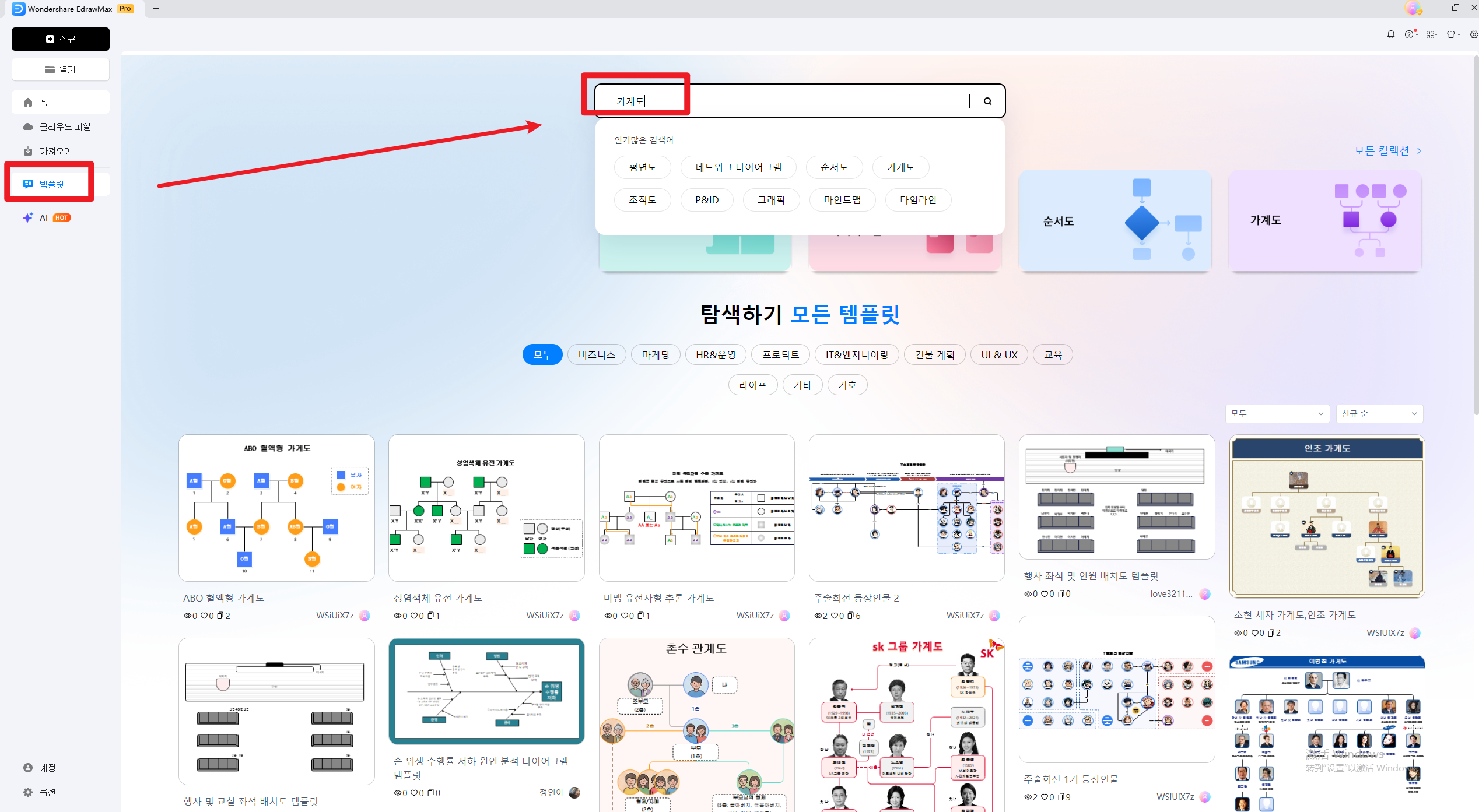
Task: Click the shirt-shaped theme icon
Action: (1452, 34)
